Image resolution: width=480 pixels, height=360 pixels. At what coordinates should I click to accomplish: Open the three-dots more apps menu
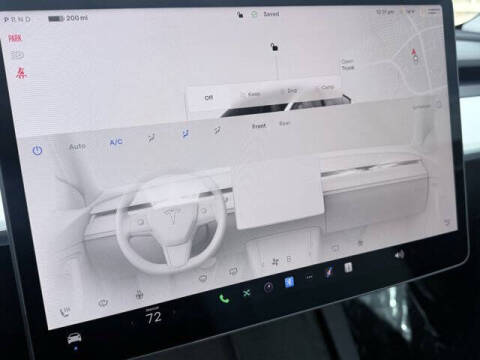click(x=309, y=277)
